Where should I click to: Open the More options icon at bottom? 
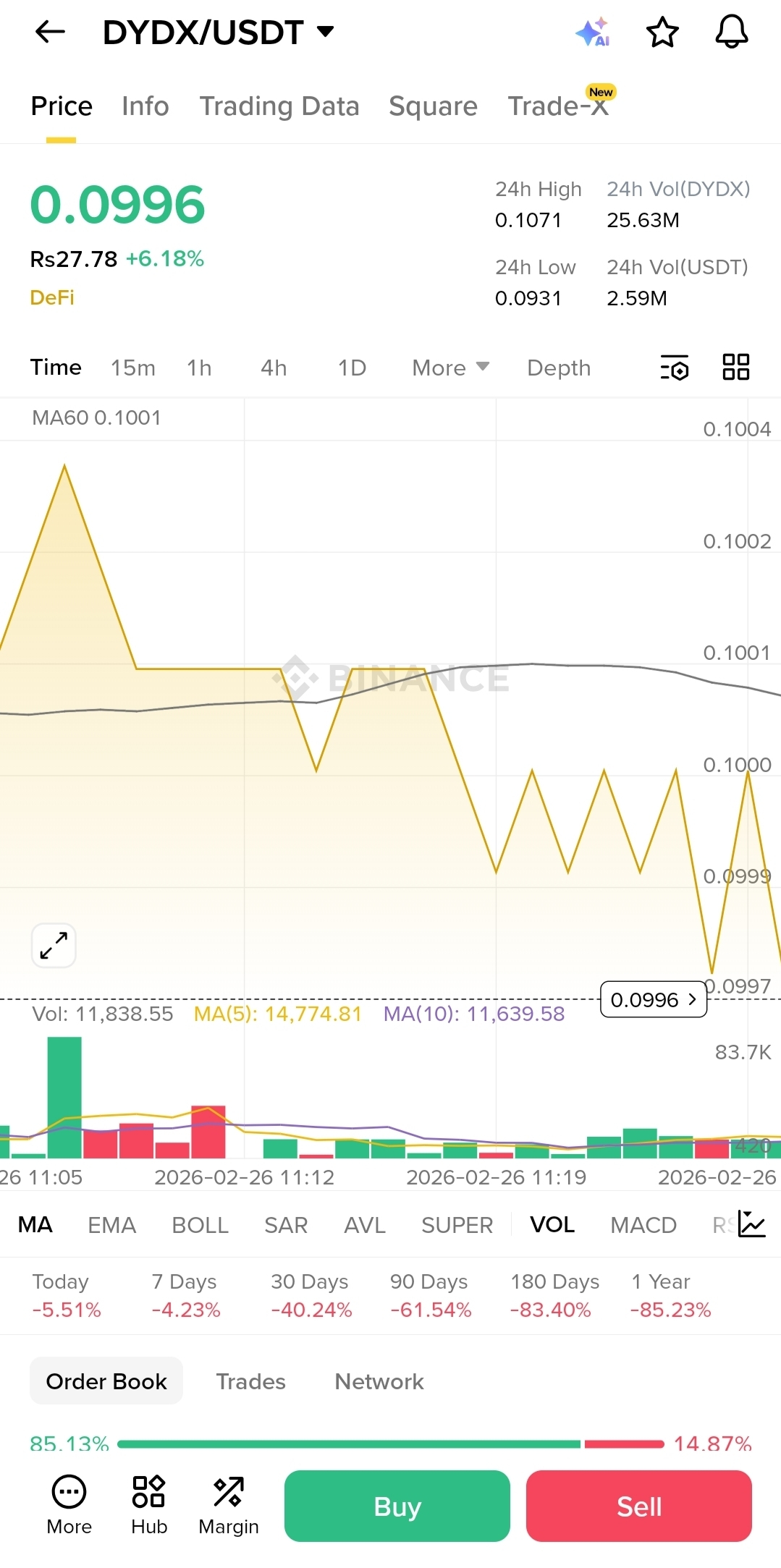click(69, 1505)
